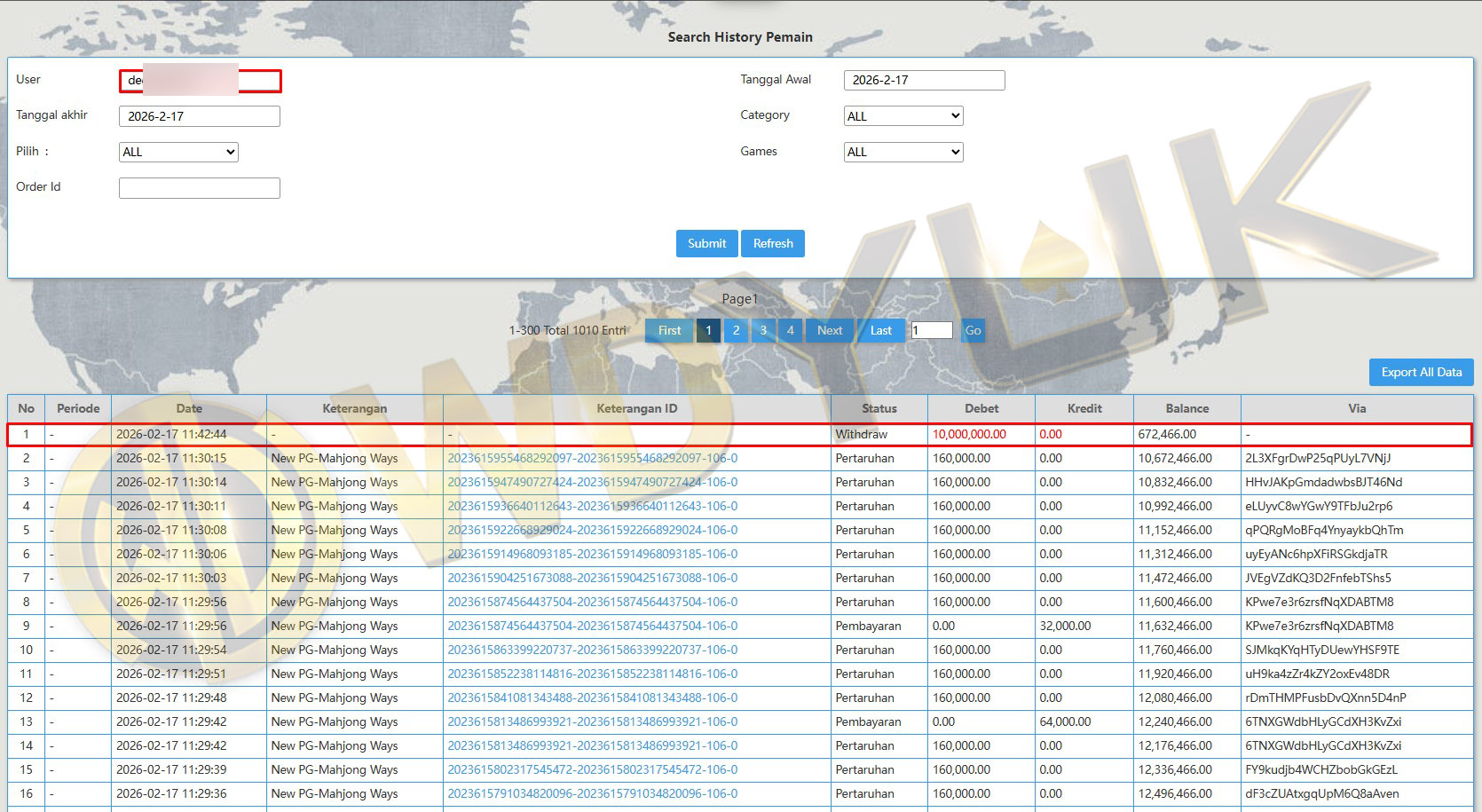The image size is (1482, 812).
Task: Click the Tanggal akhir date field
Action: tap(200, 116)
